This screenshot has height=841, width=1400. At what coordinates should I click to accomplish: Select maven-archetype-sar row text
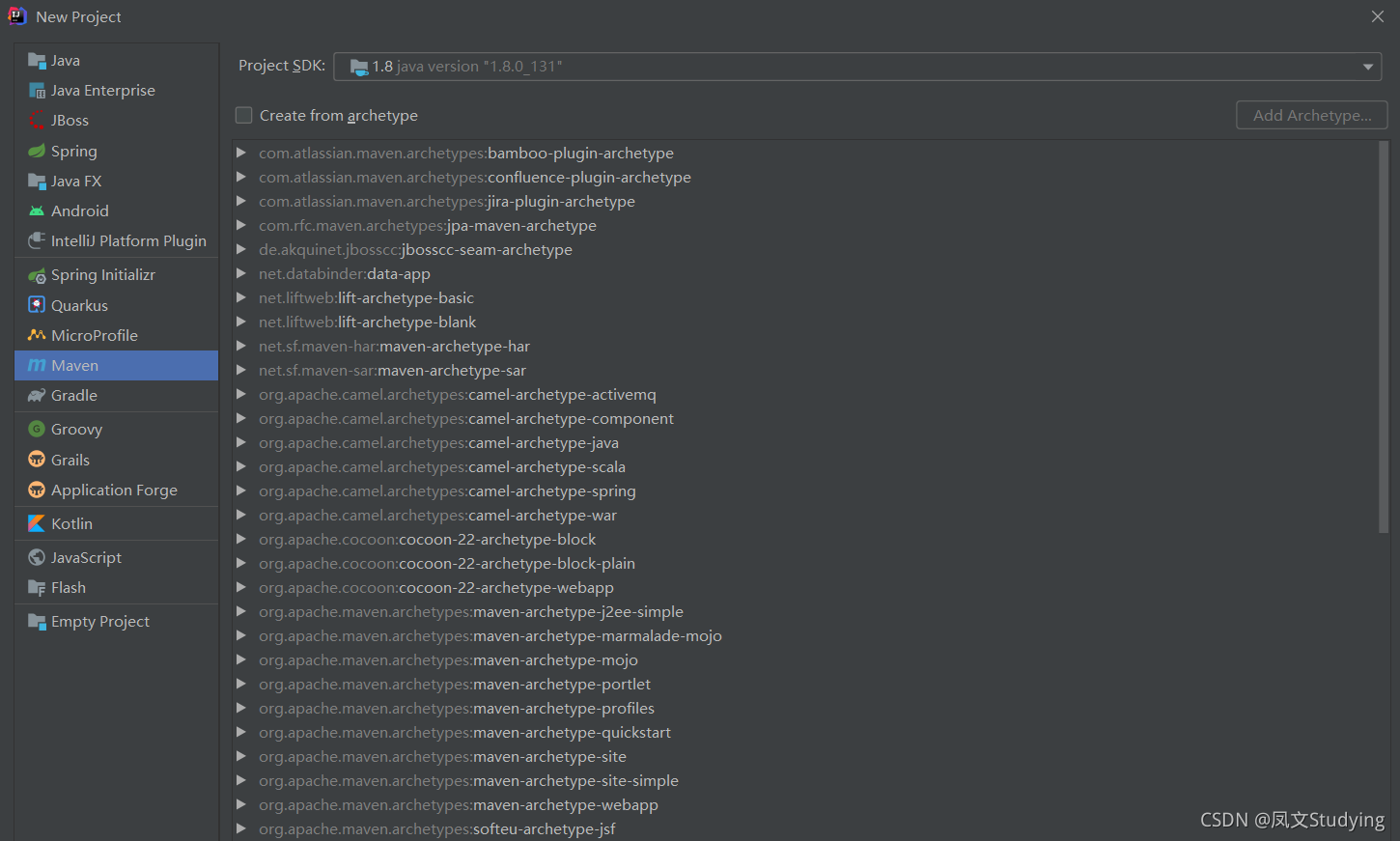tap(392, 371)
